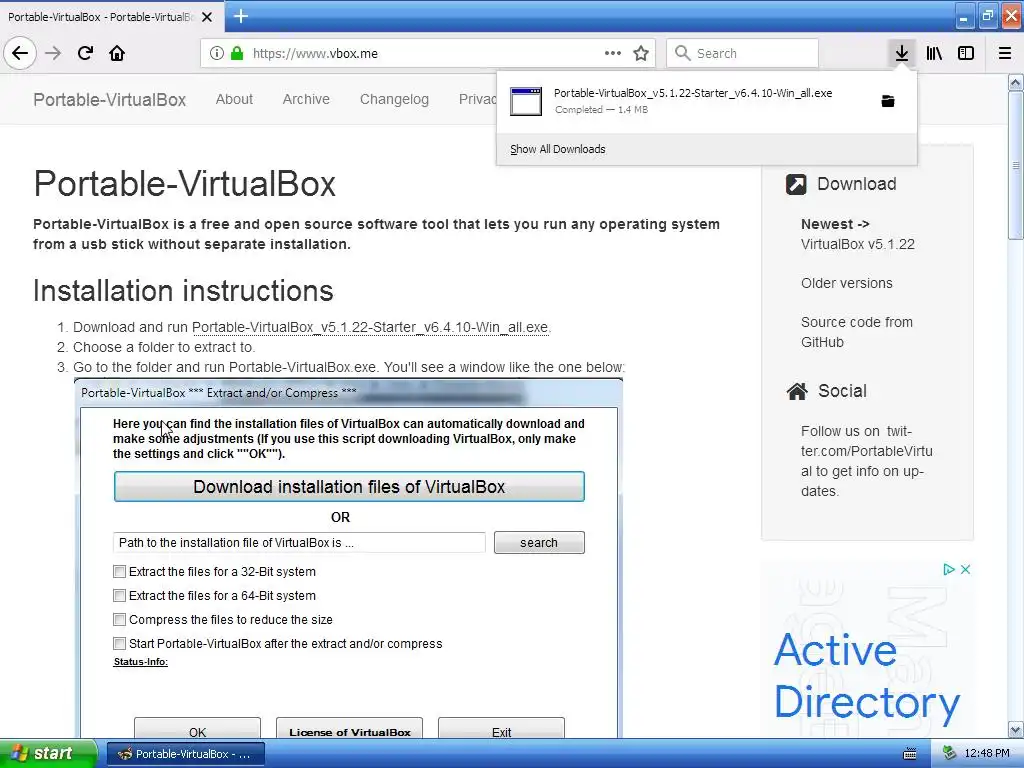This screenshot has width=1024, height=768.
Task: Click the tray keyboard icon
Action: point(909,754)
